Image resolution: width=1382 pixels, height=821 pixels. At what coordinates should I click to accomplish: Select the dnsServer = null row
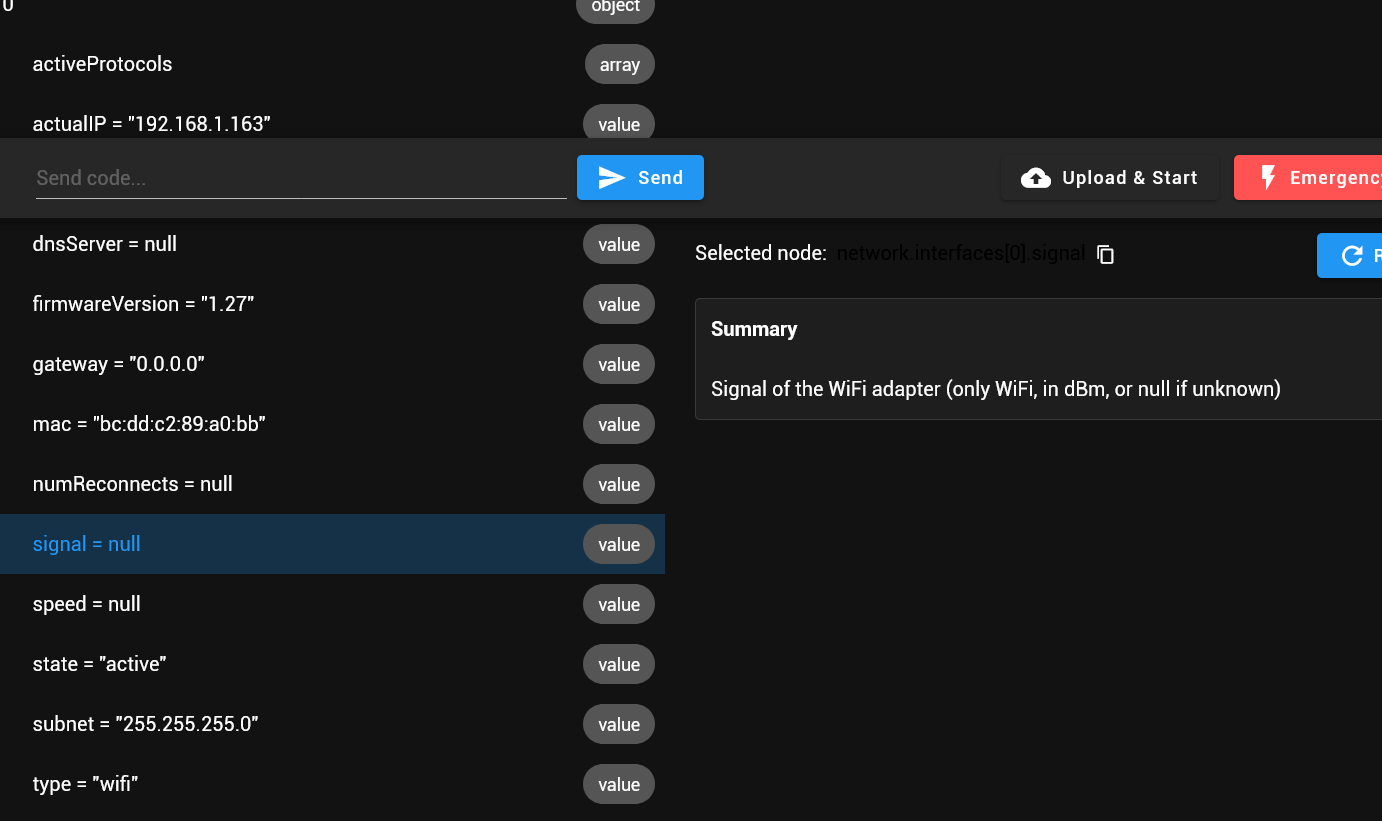tap(332, 244)
